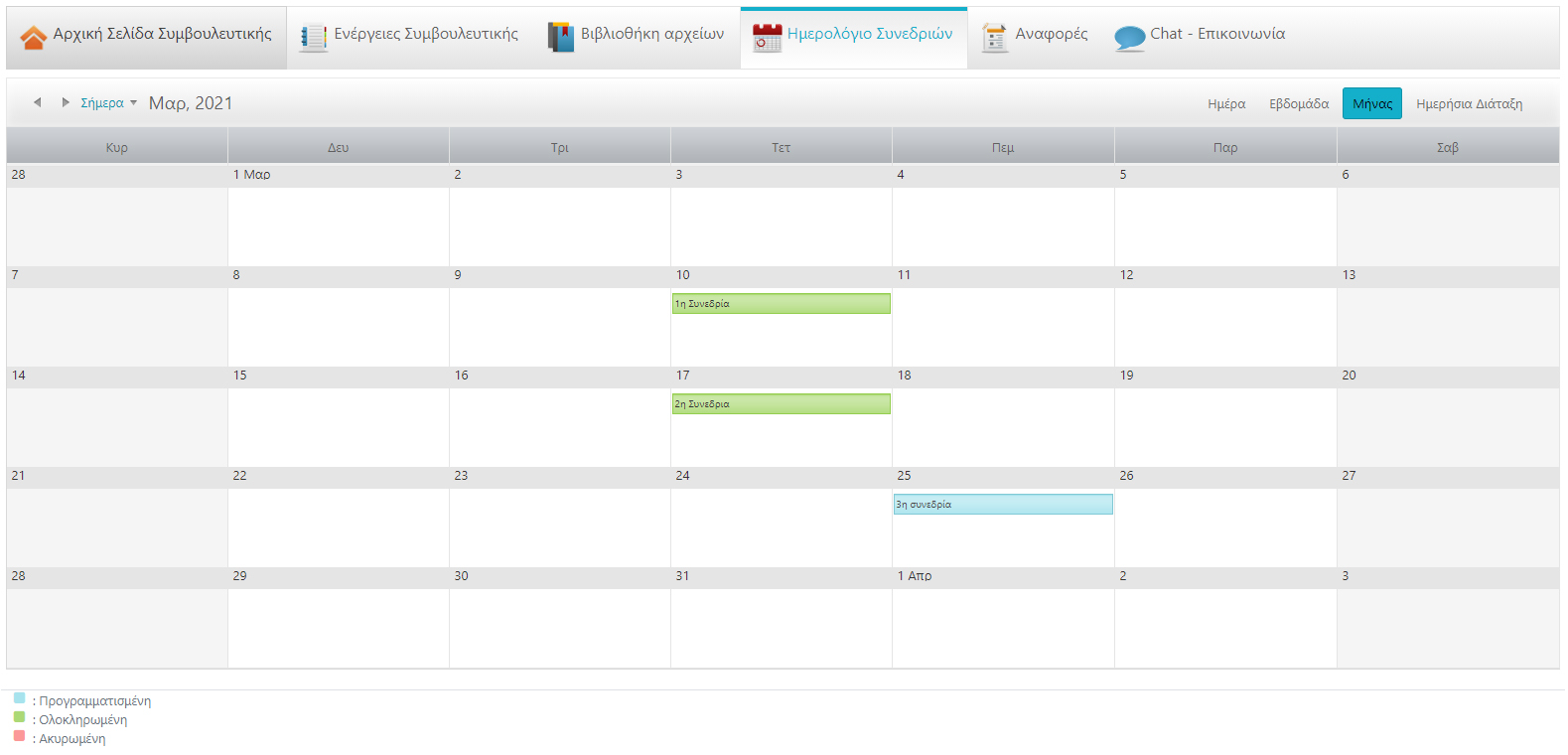Viewport: 1568px width, 755px height.
Task: Click the green Ολοκληρωμένη legend swatch
Action: pos(19,717)
